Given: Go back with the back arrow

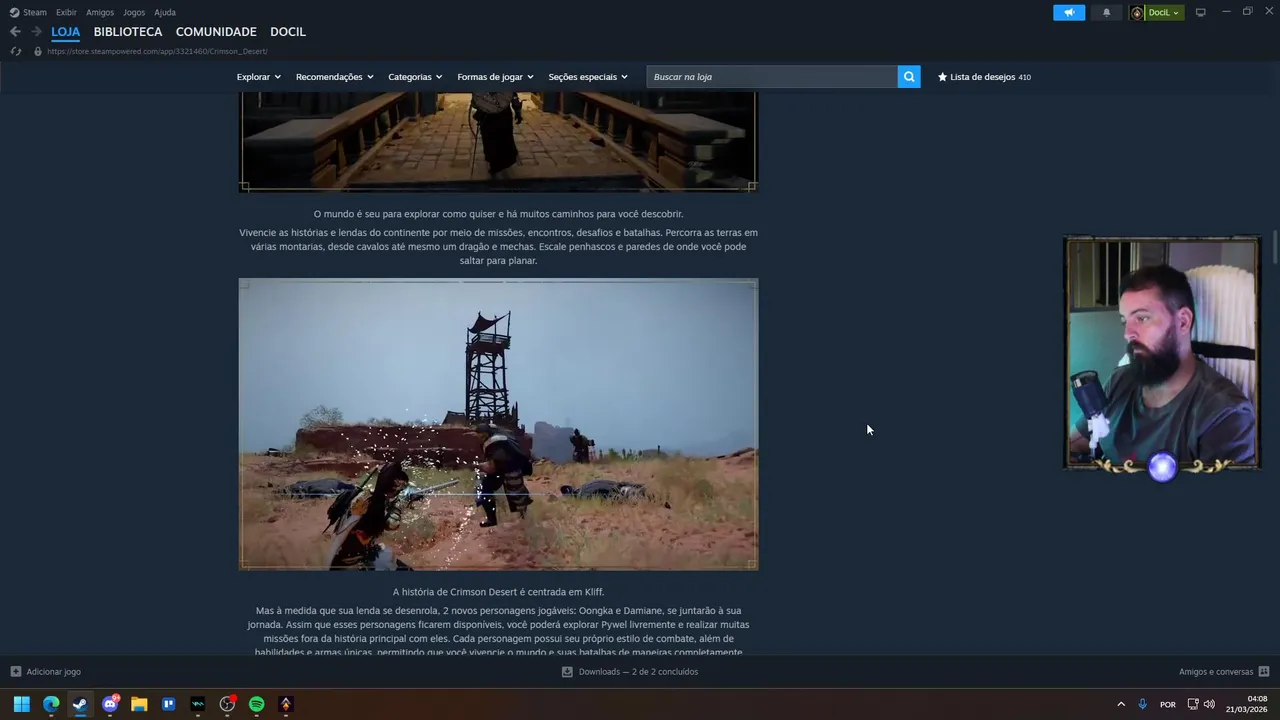Looking at the screenshot, I should pos(15,32).
